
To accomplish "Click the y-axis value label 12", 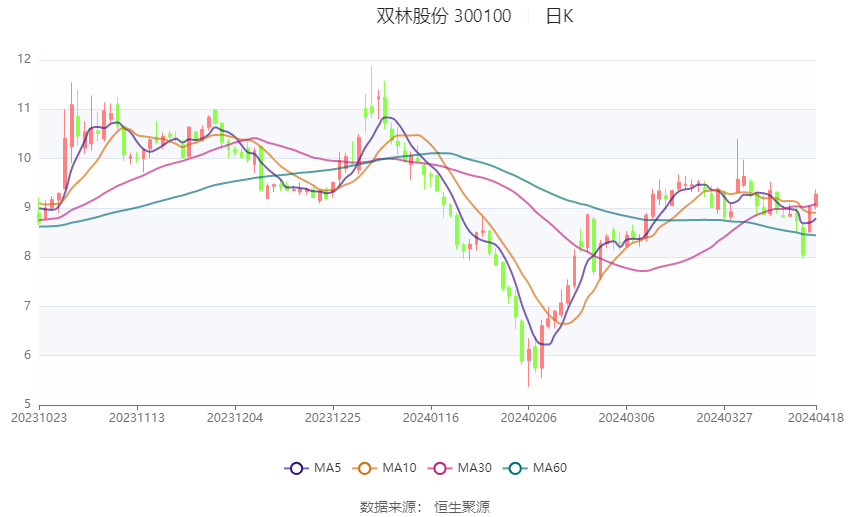I will [x=24, y=59].
